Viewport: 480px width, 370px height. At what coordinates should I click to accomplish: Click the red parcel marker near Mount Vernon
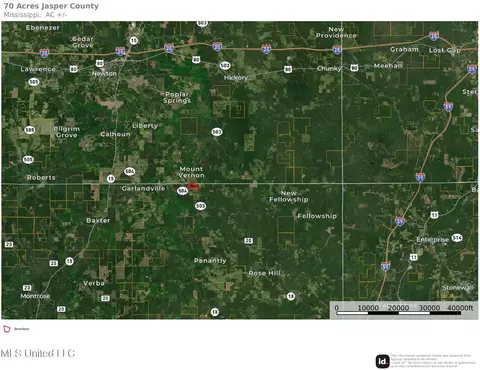pos(193,187)
